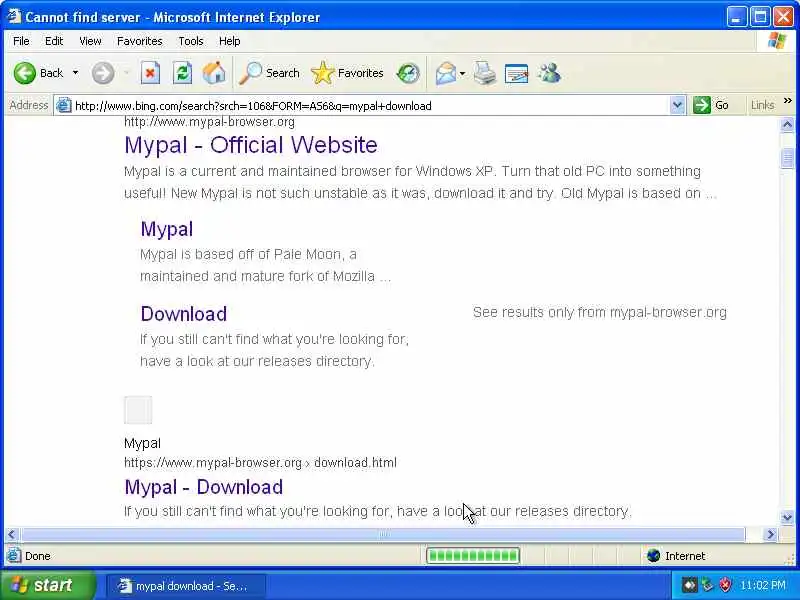
Task: Go to the Home page icon
Action: tap(214, 73)
